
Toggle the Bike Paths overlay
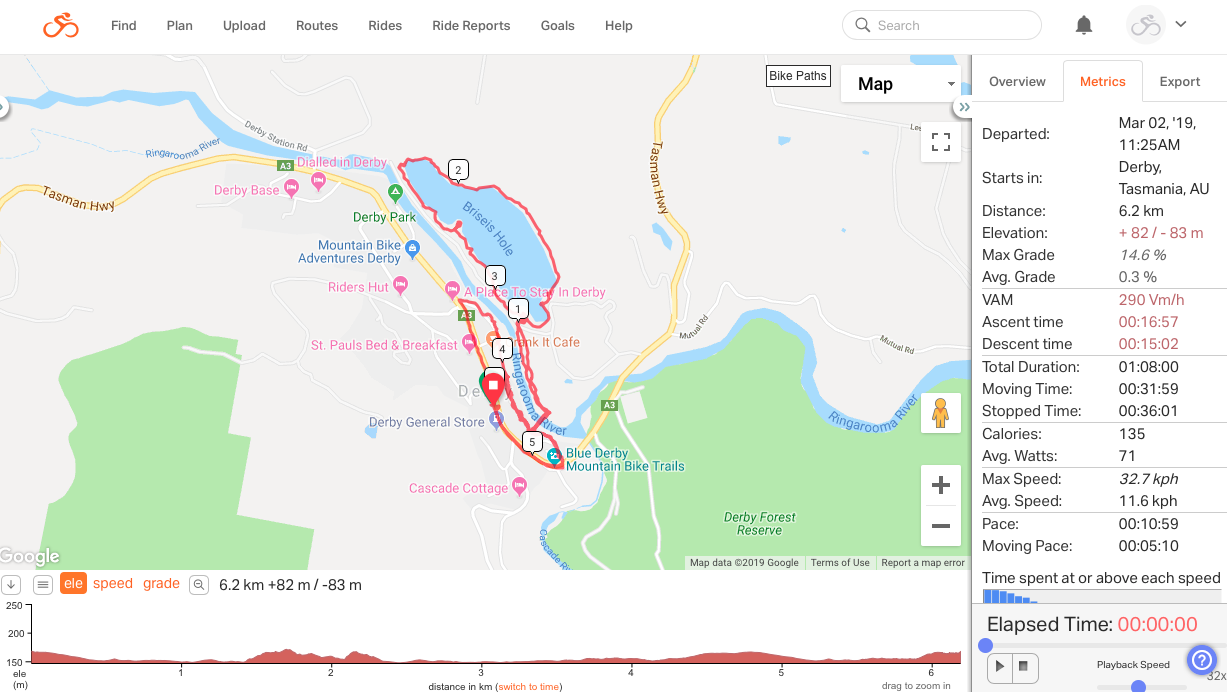tap(797, 76)
